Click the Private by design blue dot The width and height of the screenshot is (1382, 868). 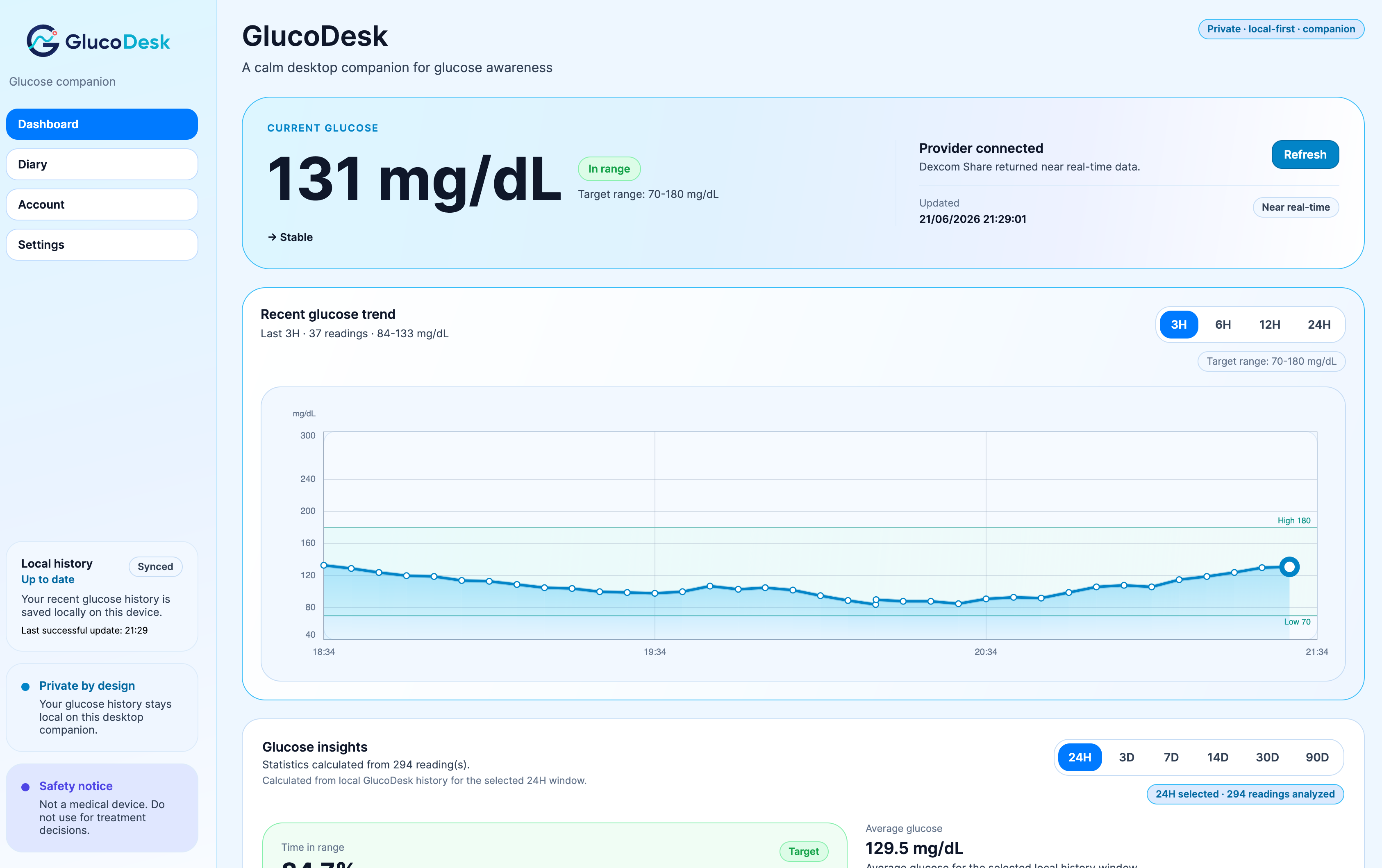(x=25, y=686)
